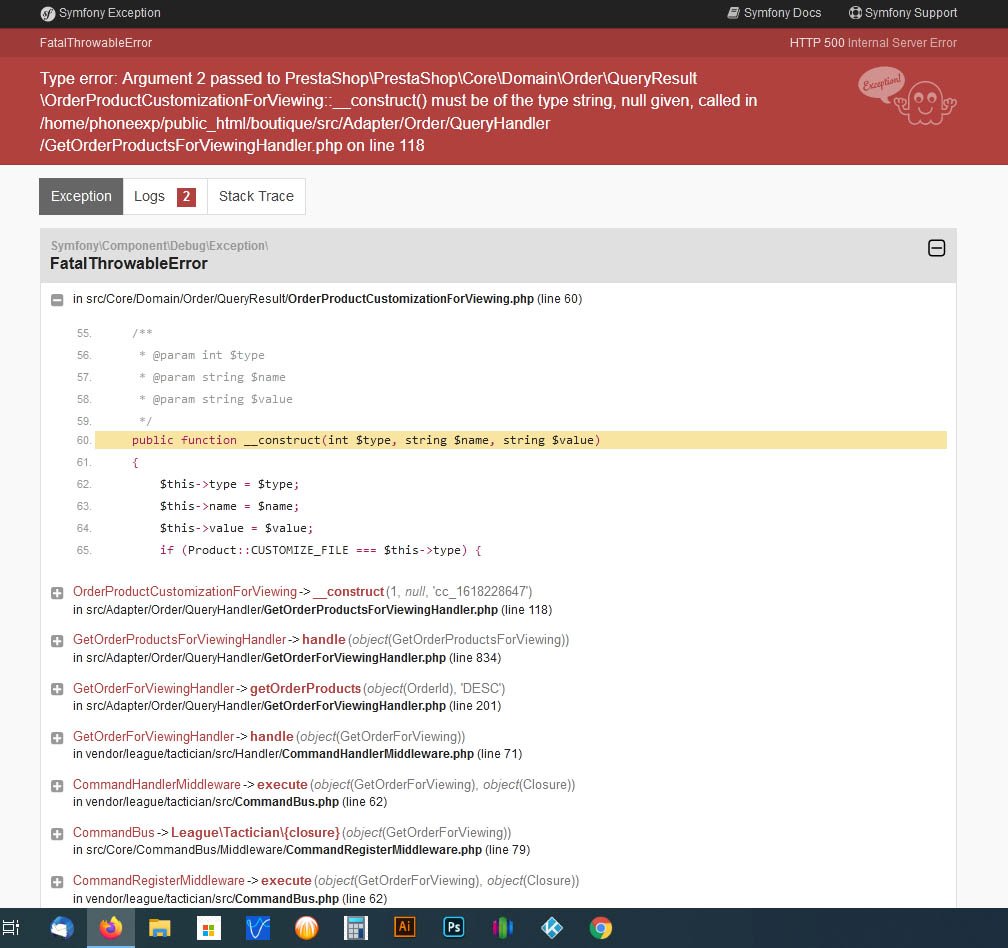
Task: Click CommandRegisterMiddleware.php (line 79) file path
Action: 302,850
